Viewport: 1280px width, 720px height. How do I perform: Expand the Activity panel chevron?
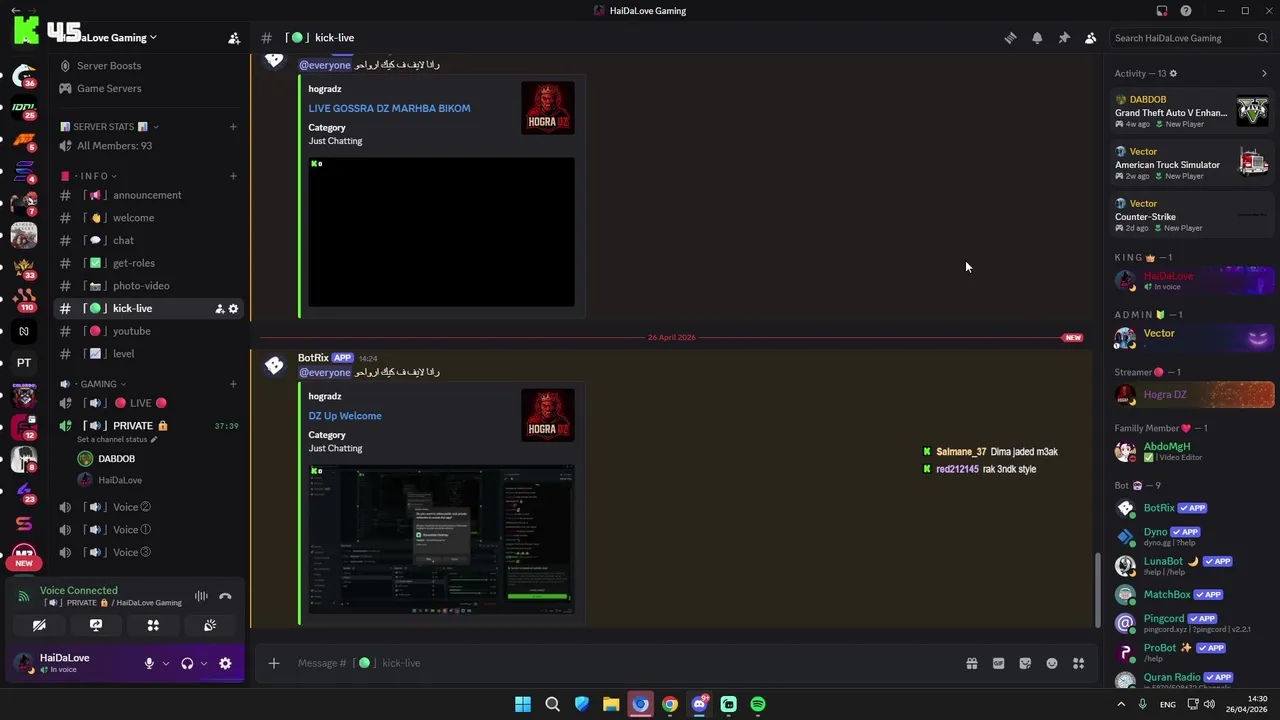pos(1264,73)
